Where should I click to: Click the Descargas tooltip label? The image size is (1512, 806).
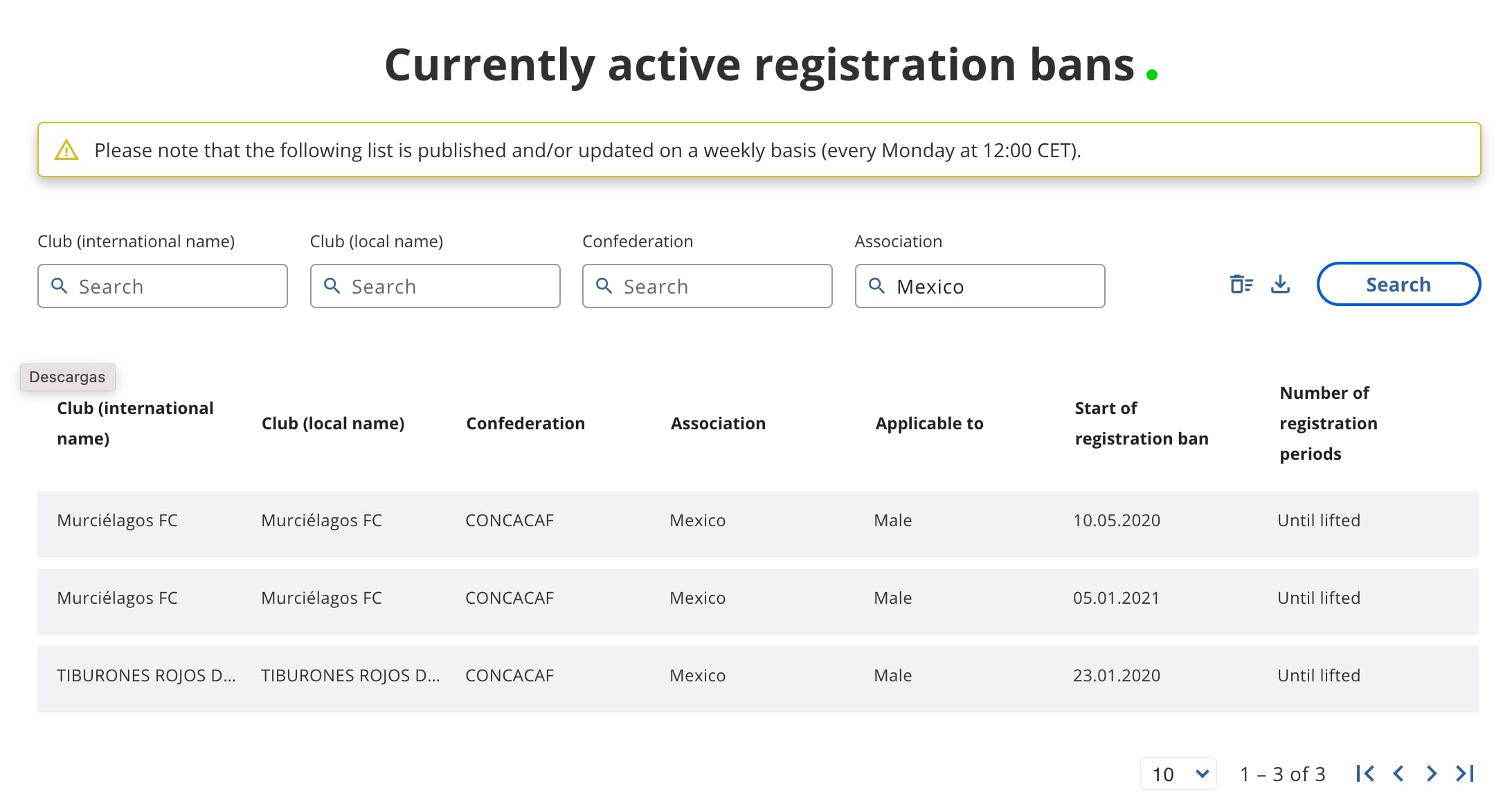click(x=67, y=377)
